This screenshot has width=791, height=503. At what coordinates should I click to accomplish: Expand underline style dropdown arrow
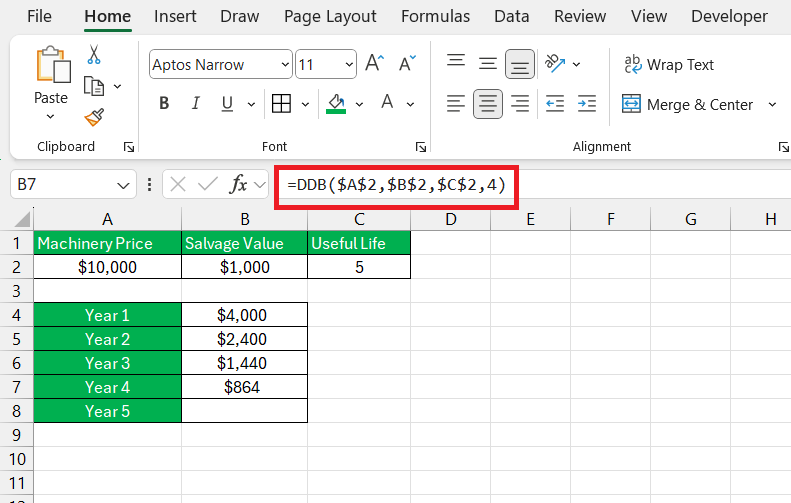coord(251,104)
